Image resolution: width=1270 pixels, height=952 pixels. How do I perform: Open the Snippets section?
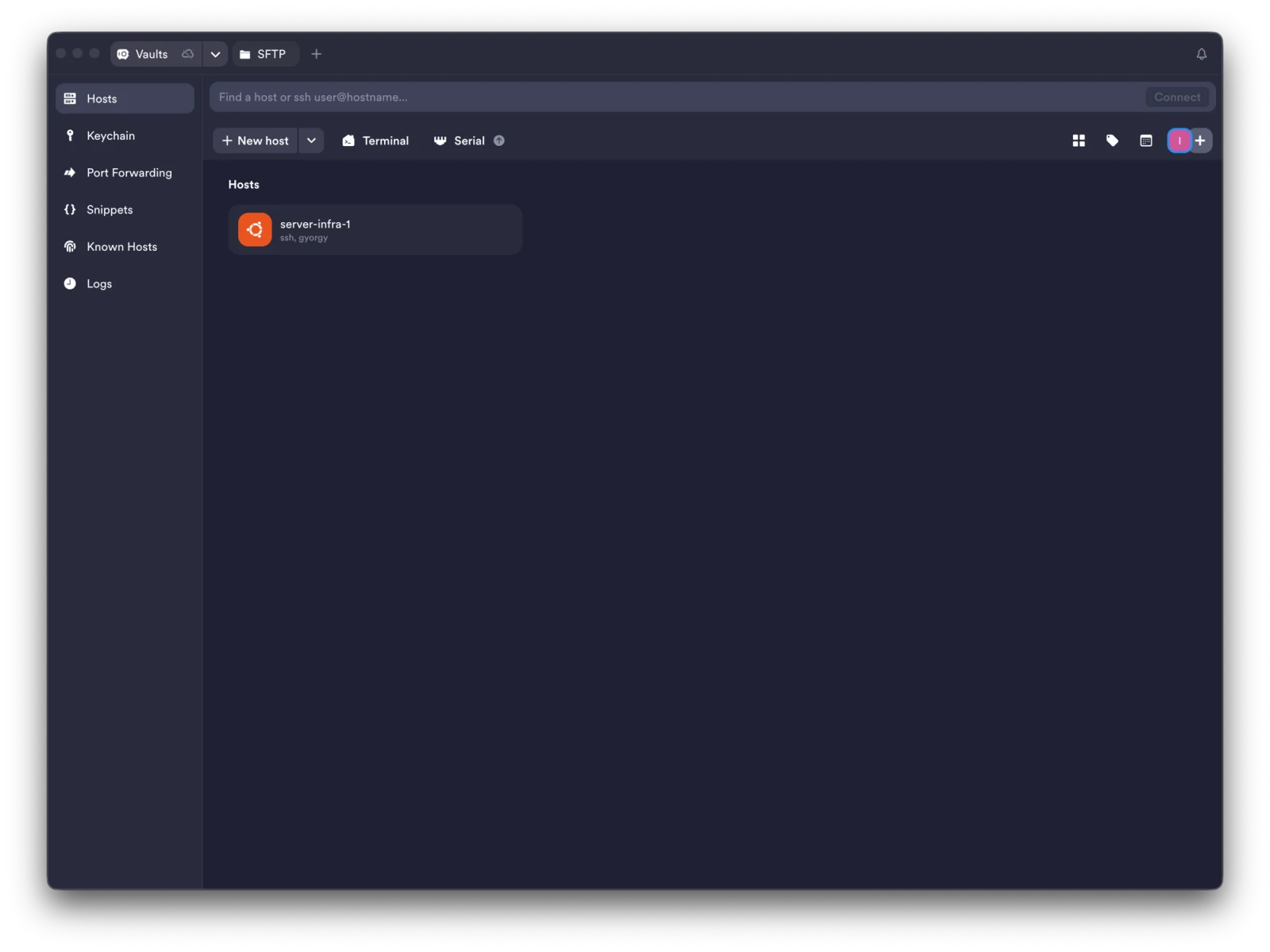coord(125,209)
